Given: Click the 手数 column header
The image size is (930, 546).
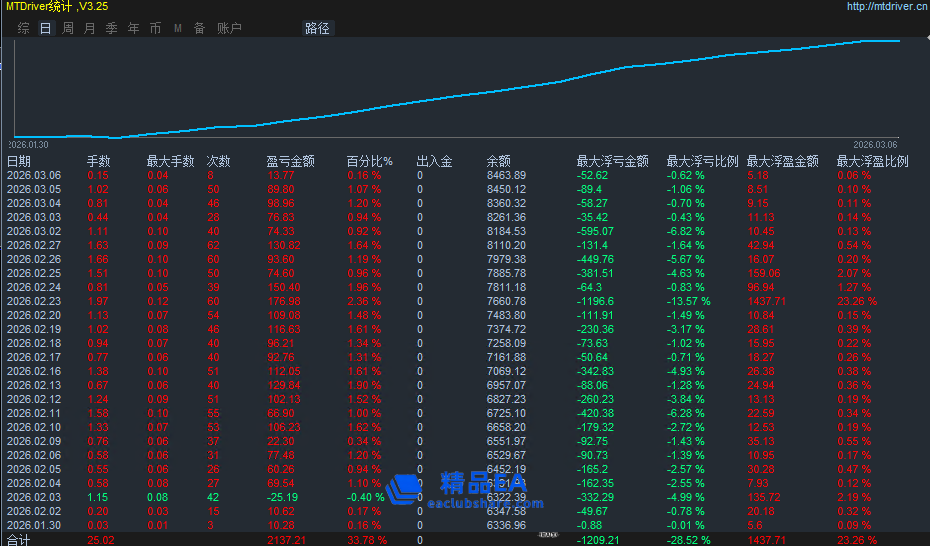Looking at the screenshot, I should click(98, 161).
